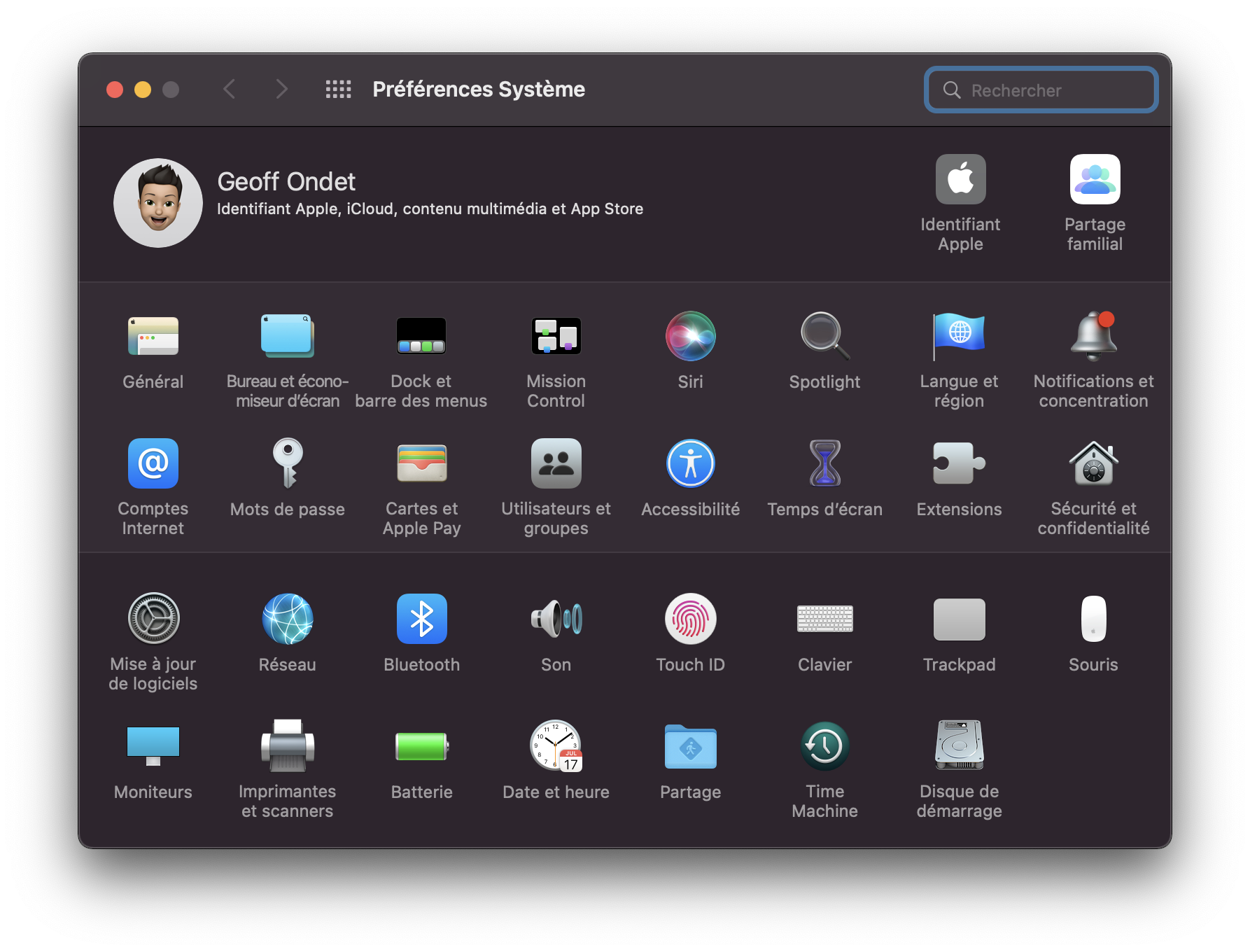
Task: Open Réseau preferences
Action: (x=288, y=619)
